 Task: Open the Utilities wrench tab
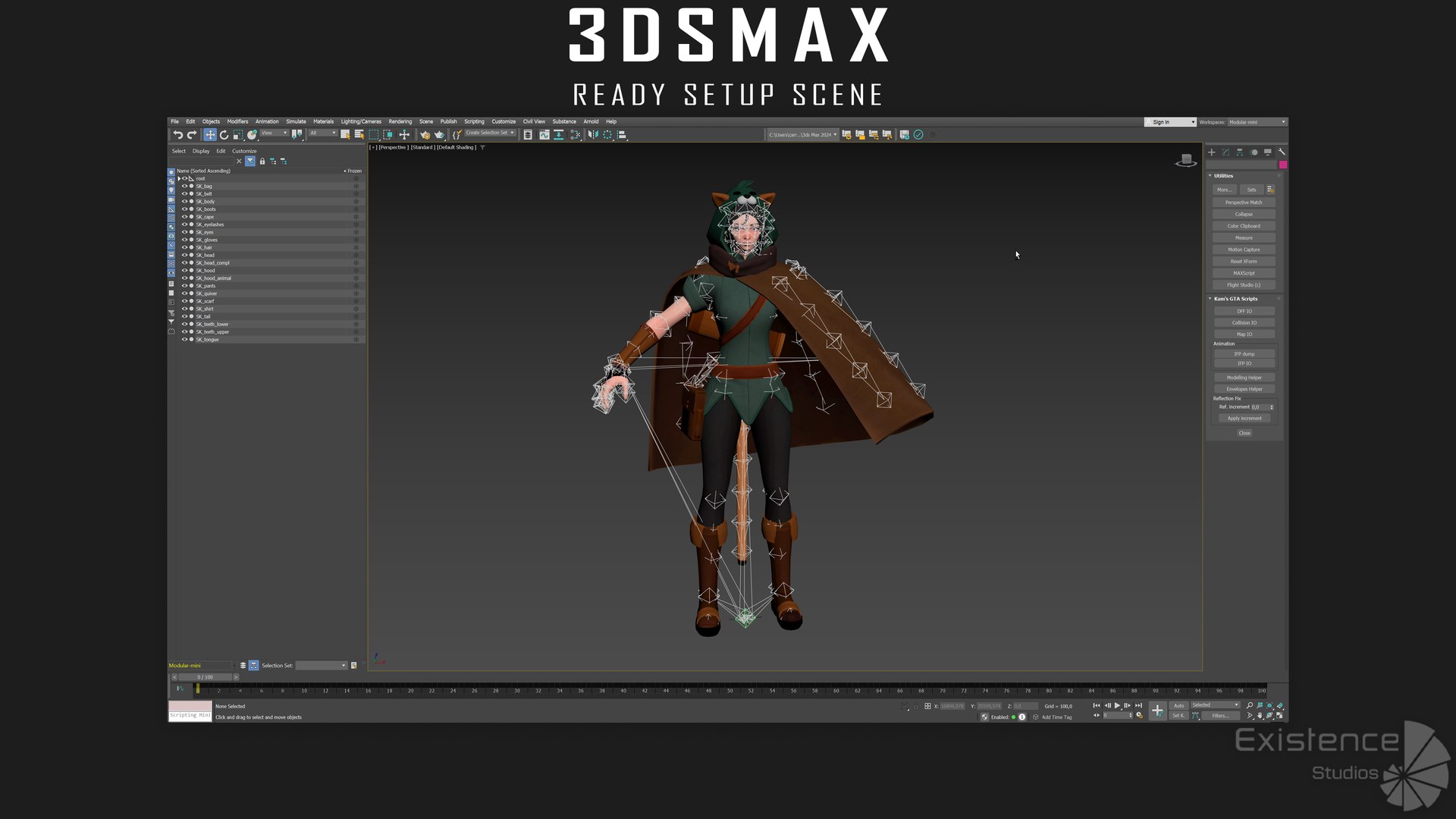1282,152
